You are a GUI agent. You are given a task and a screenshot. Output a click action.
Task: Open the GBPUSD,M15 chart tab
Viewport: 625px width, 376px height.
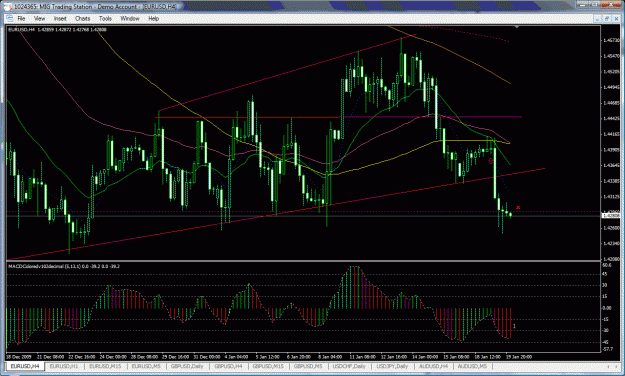[x=268, y=366]
